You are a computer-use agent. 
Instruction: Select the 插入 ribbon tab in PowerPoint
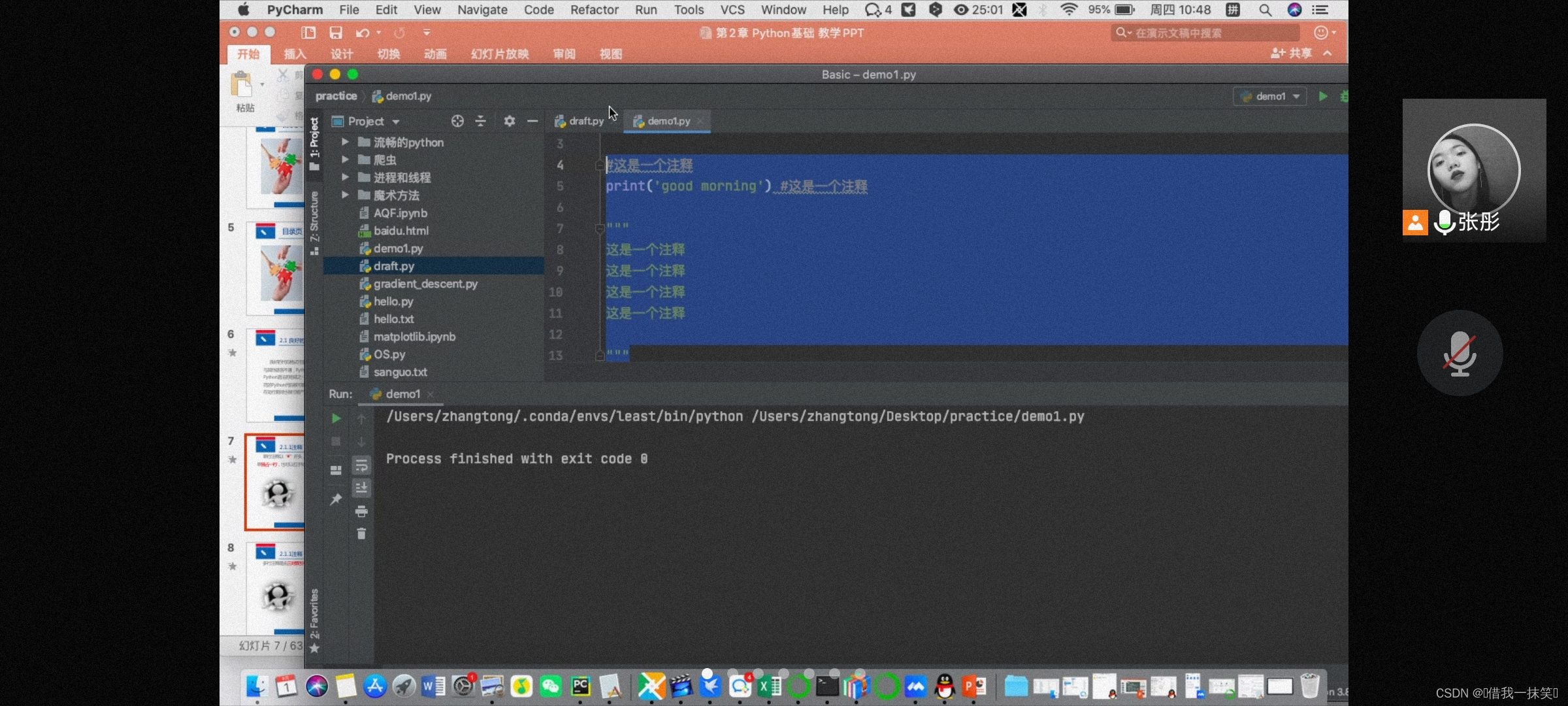tap(295, 54)
